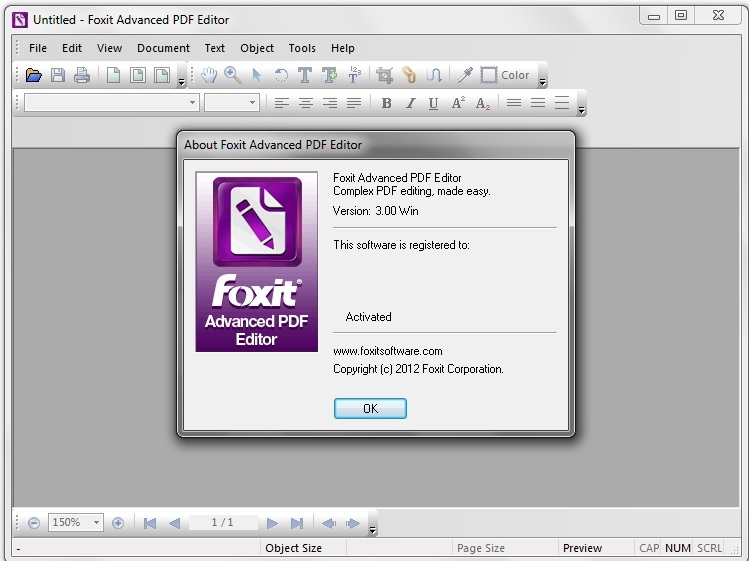
Task: Click OK to close About dialog
Action: tap(370, 409)
